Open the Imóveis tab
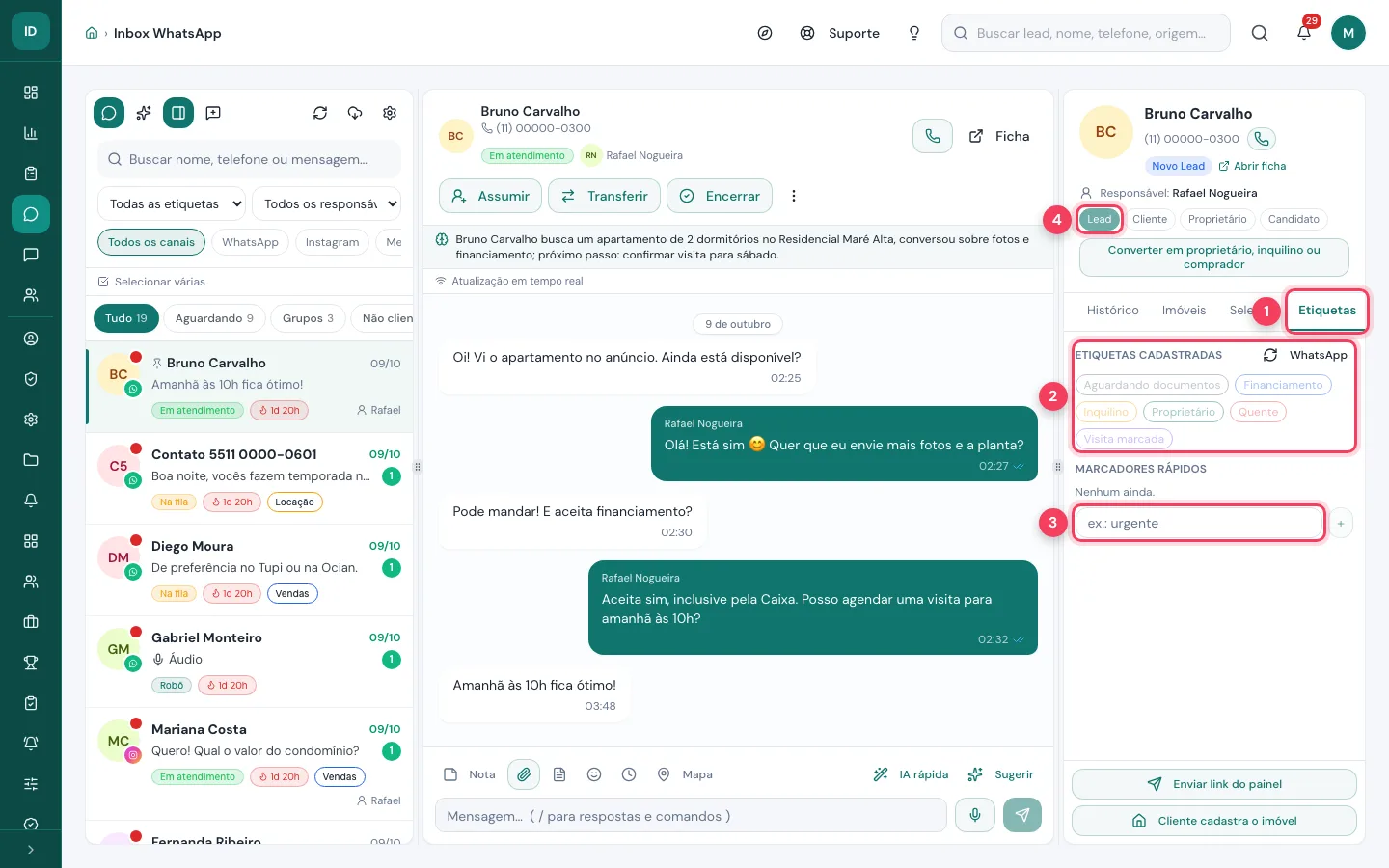1389x868 pixels. tap(1184, 311)
